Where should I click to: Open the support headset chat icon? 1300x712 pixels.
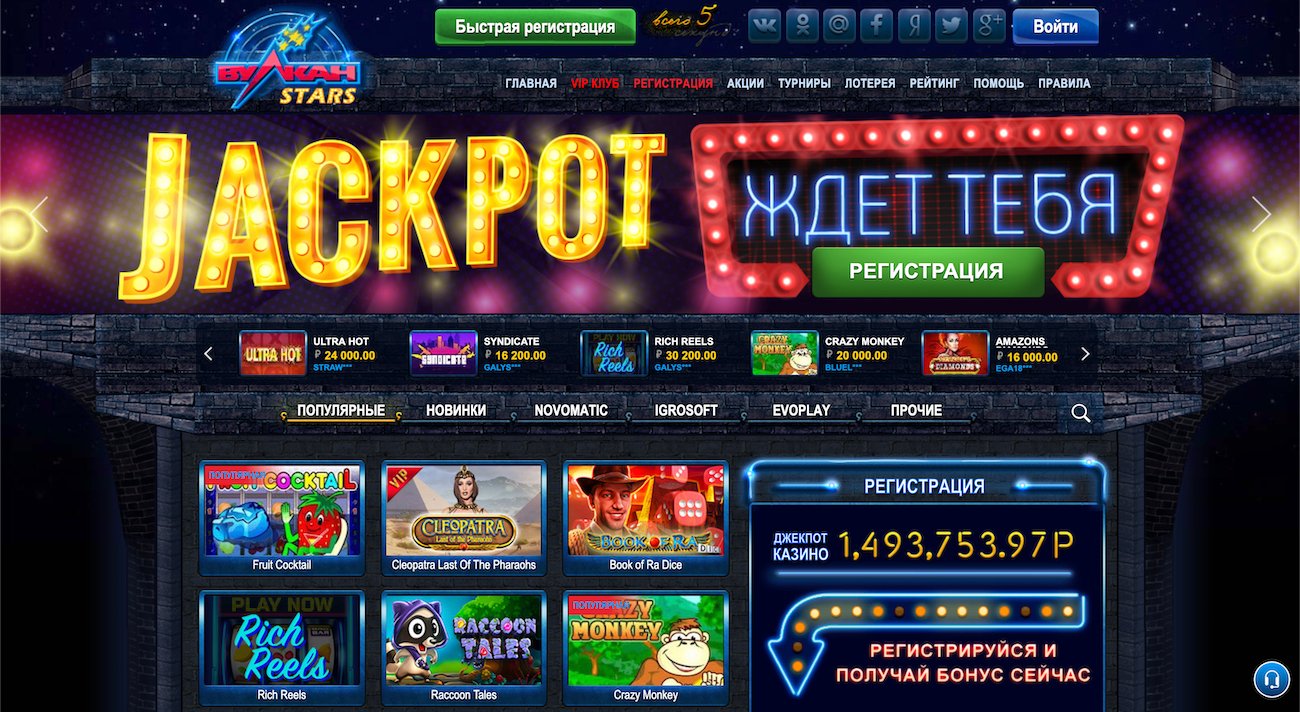(1272, 679)
